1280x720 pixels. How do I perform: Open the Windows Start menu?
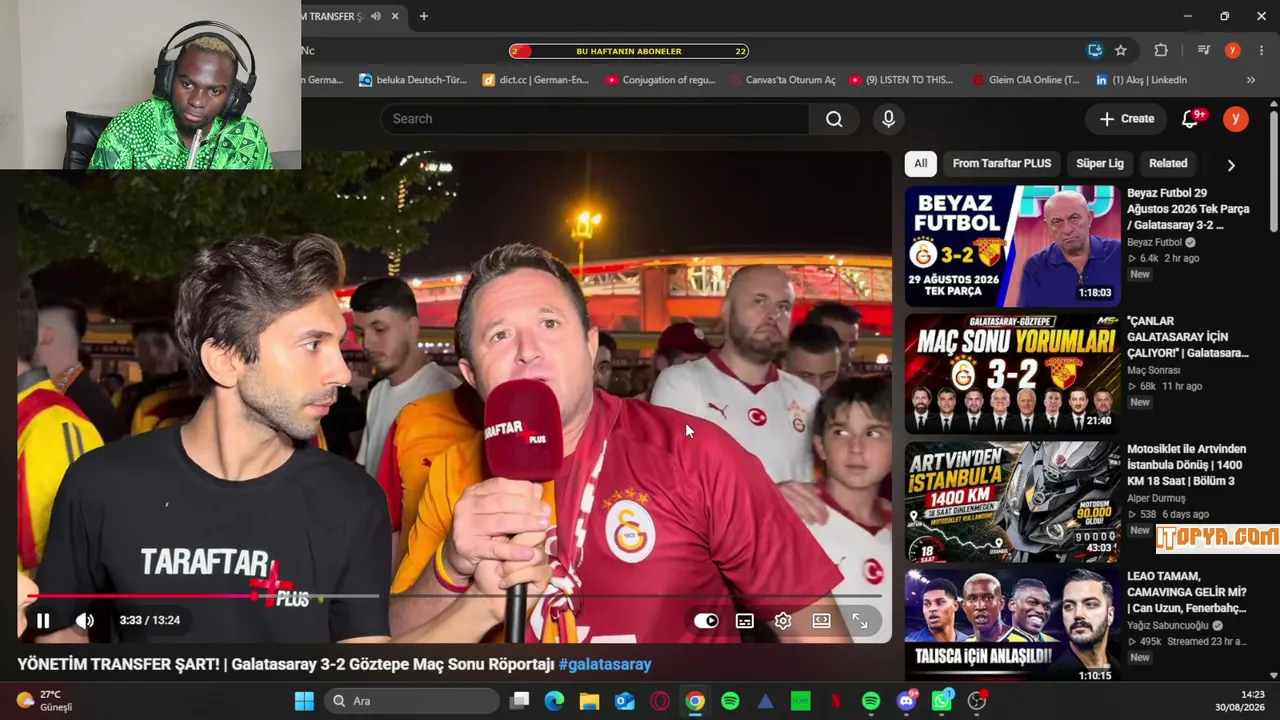coord(305,701)
